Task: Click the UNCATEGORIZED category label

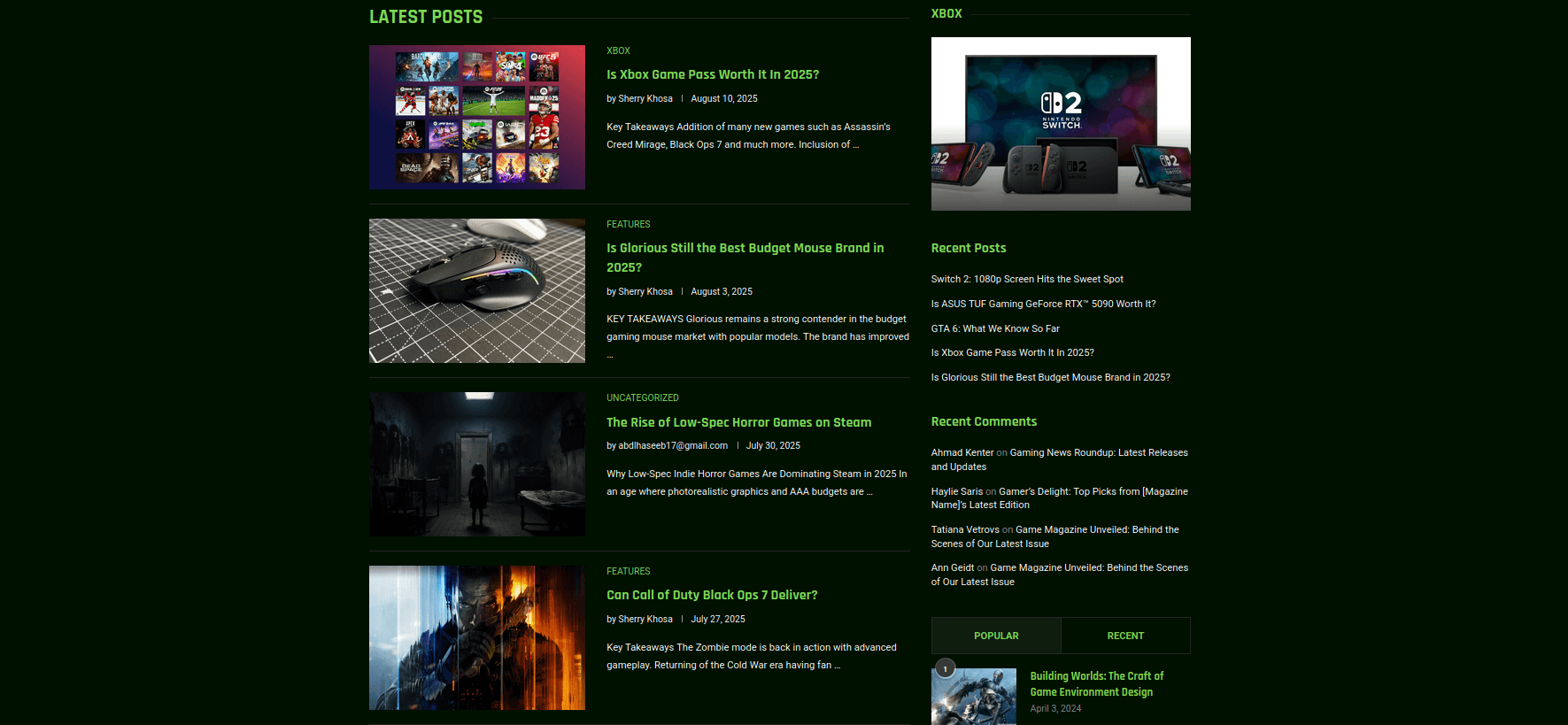Action: coord(643,397)
